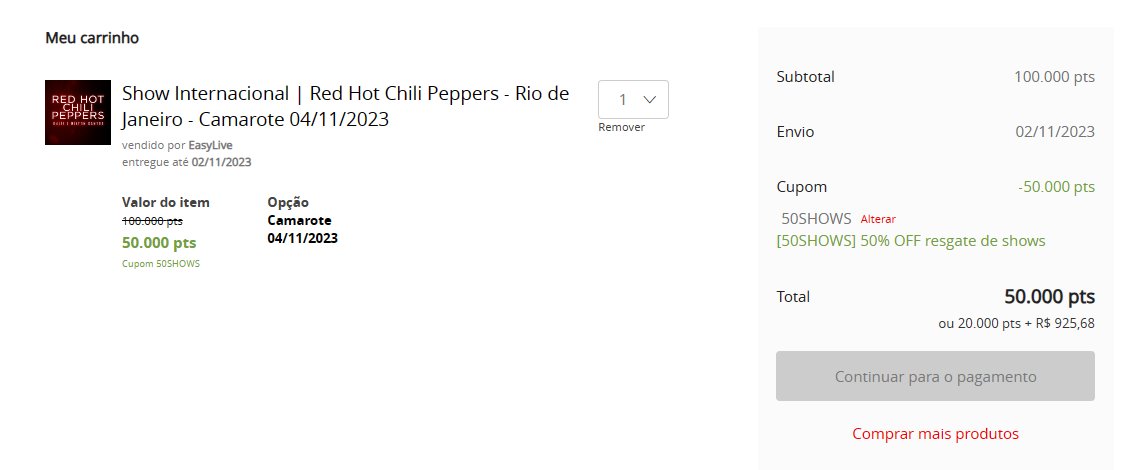
Task: Click the Subtotal 100.000 pts value
Action: coord(1054,77)
